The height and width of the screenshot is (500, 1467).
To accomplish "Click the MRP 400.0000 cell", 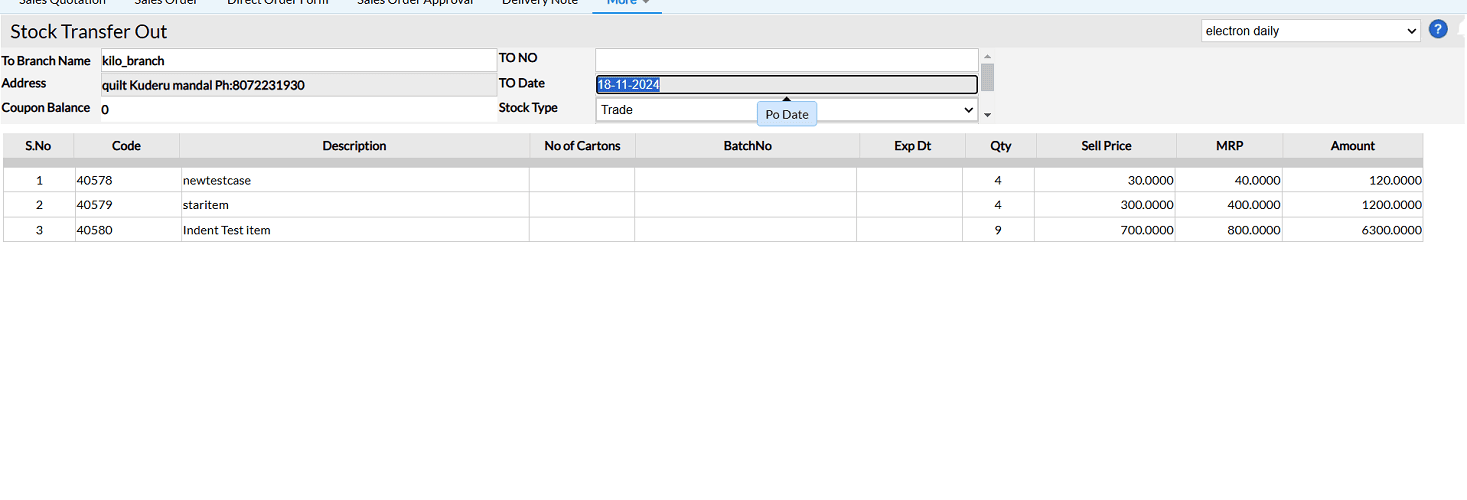I will (1229, 205).
